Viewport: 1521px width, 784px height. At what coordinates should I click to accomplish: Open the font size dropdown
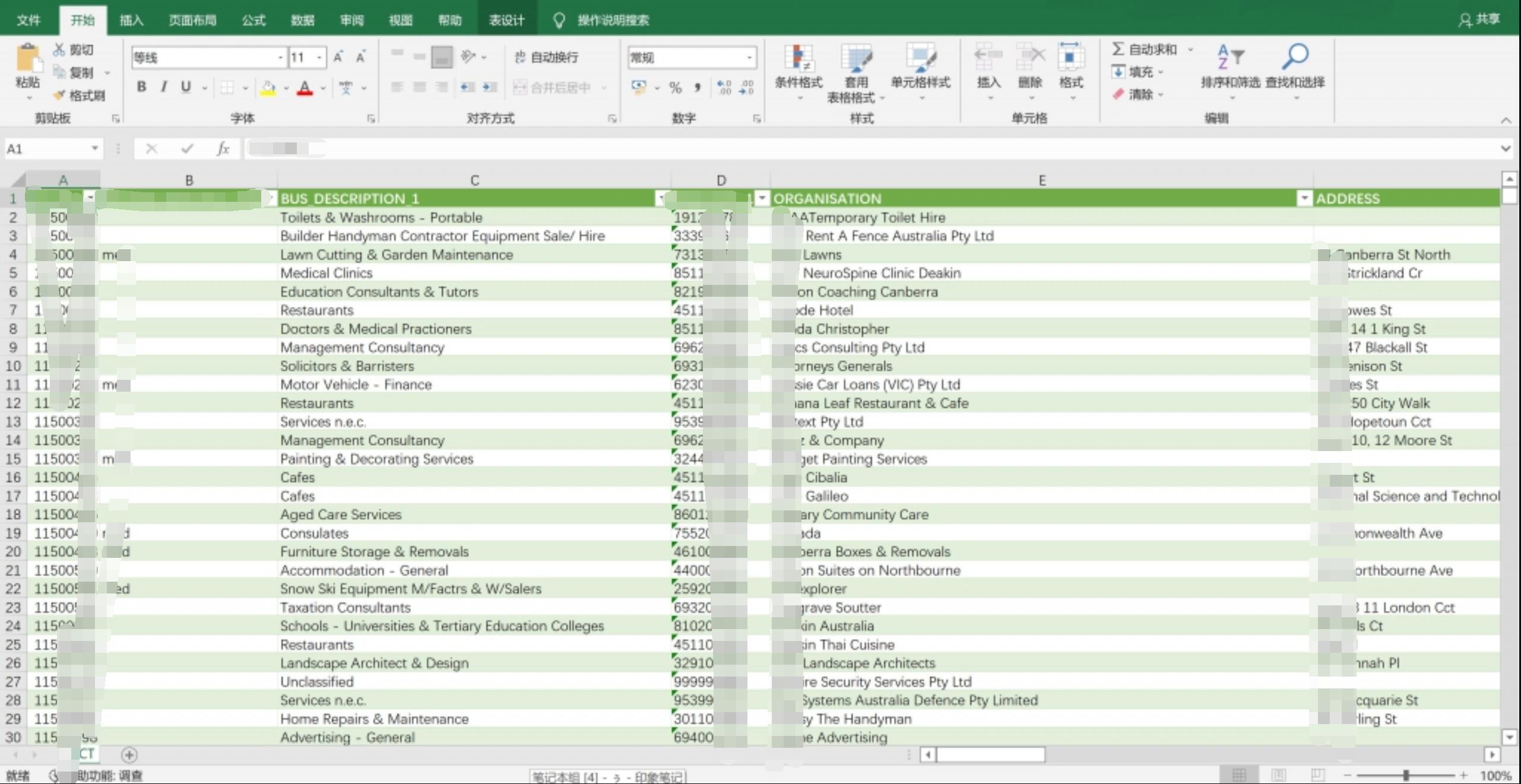(x=319, y=58)
